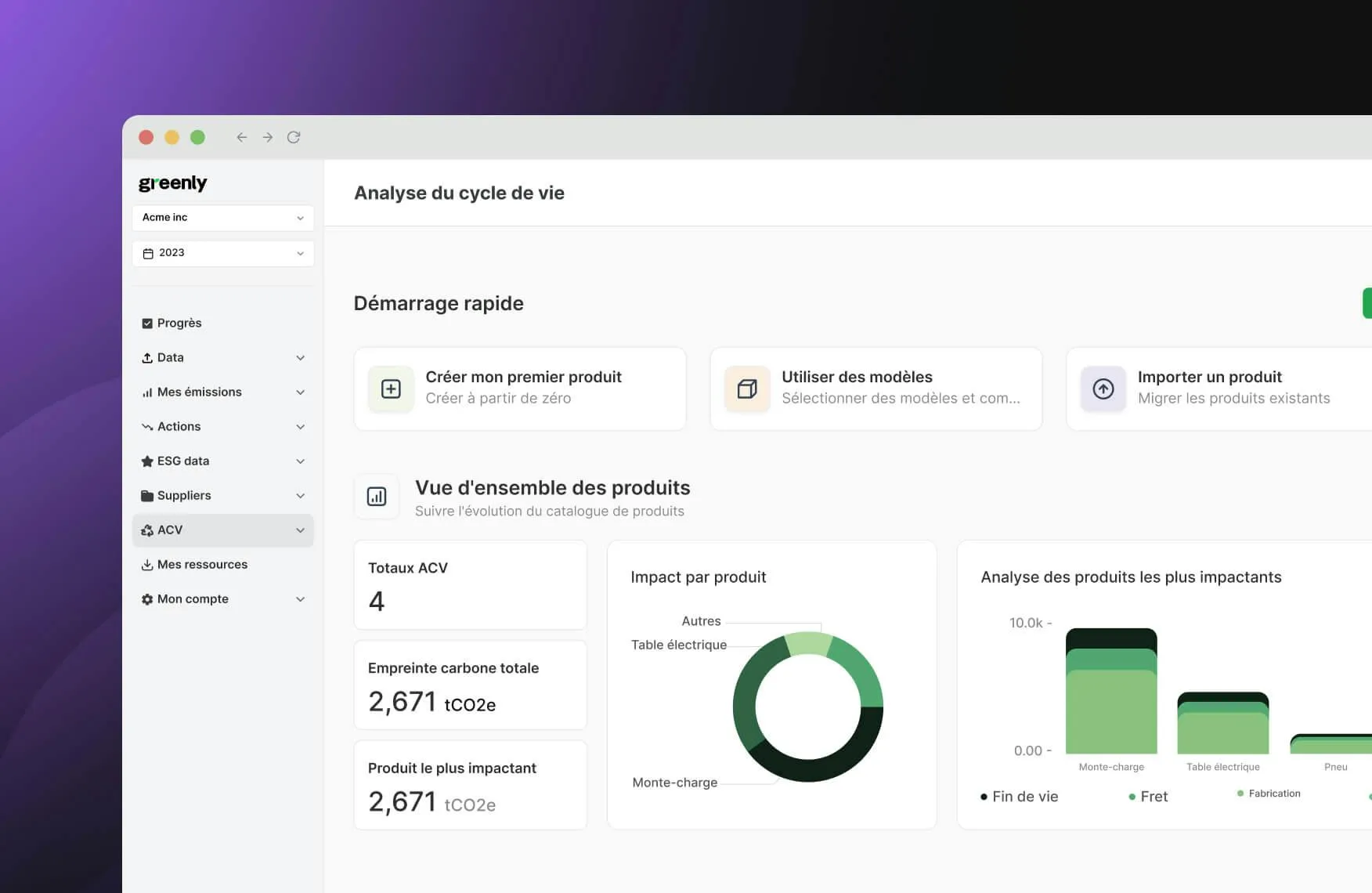Click the calendar icon beside 2023

point(148,253)
